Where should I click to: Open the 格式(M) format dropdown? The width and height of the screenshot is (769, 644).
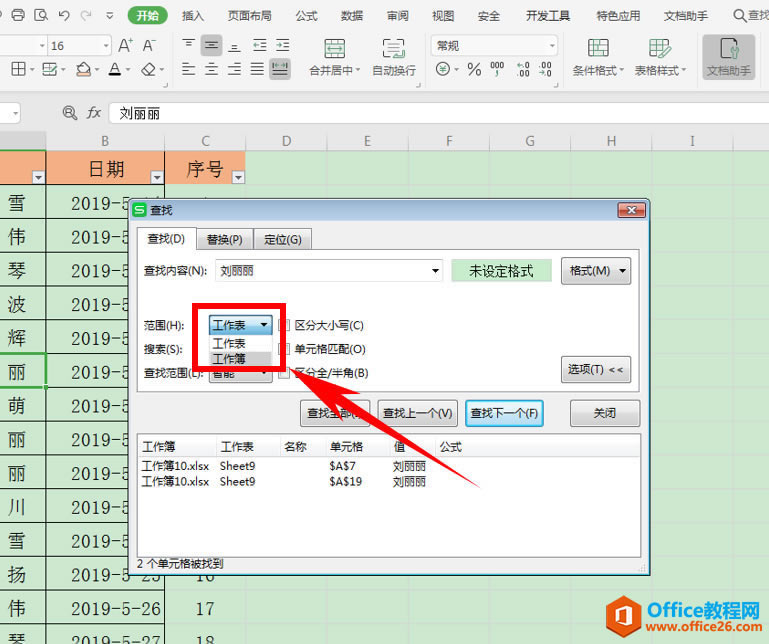596,271
